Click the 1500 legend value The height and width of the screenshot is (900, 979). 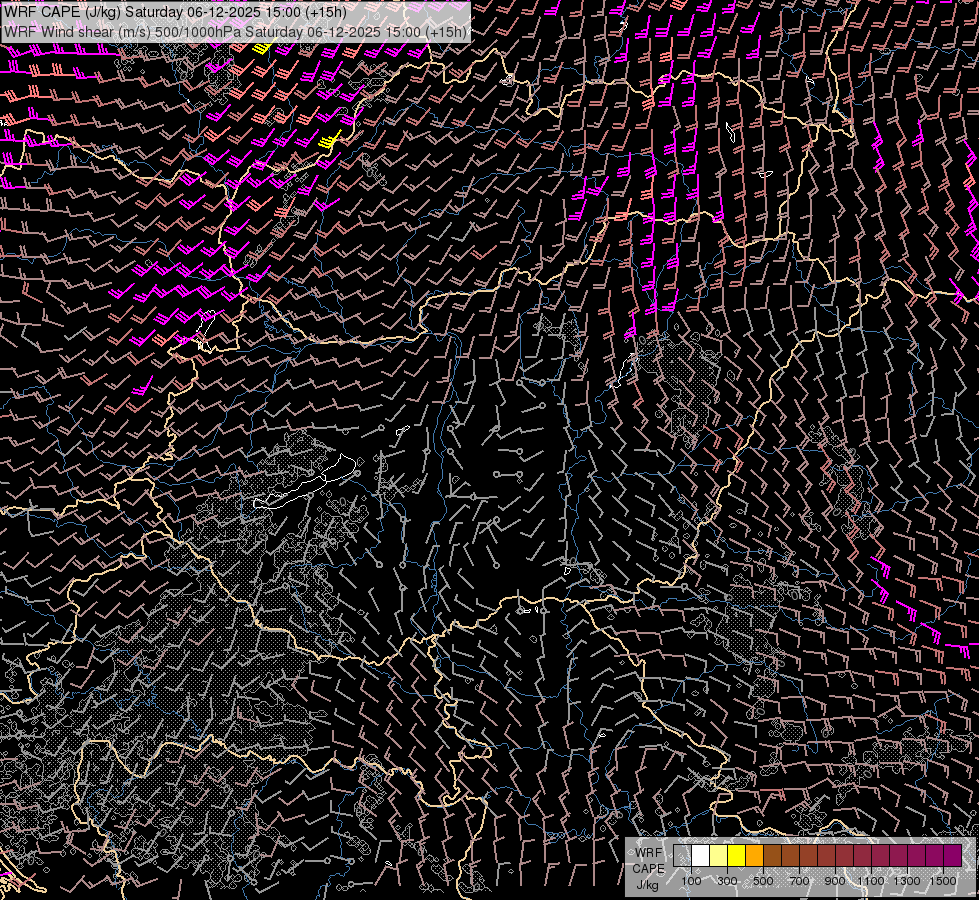point(943,881)
